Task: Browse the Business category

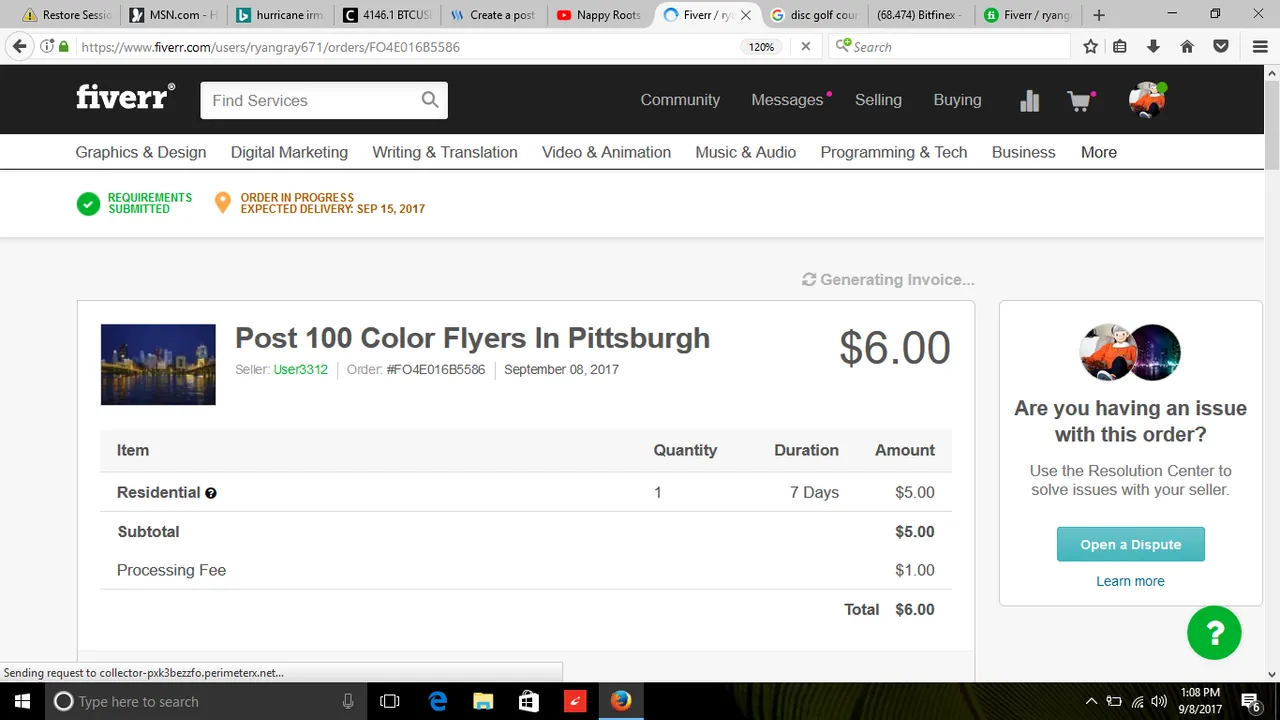Action: [x=1023, y=152]
